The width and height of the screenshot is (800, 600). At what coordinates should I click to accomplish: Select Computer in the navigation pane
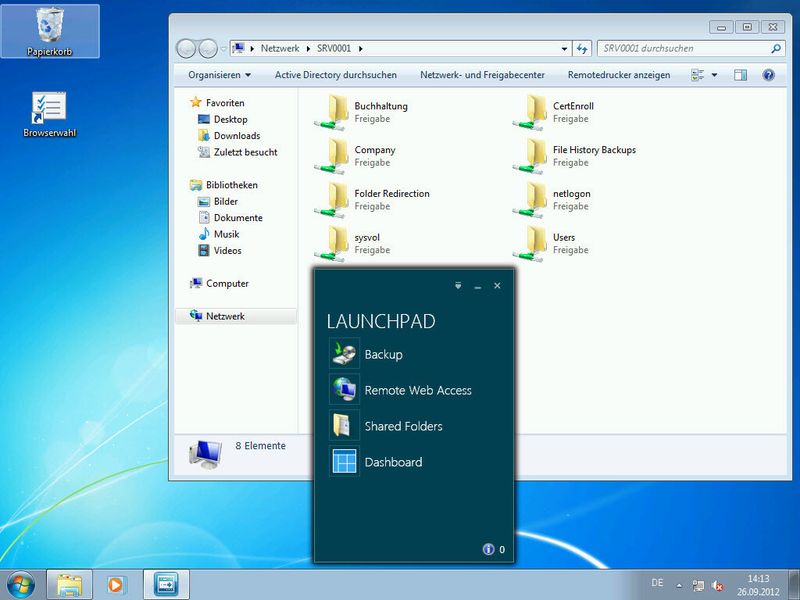[x=227, y=284]
